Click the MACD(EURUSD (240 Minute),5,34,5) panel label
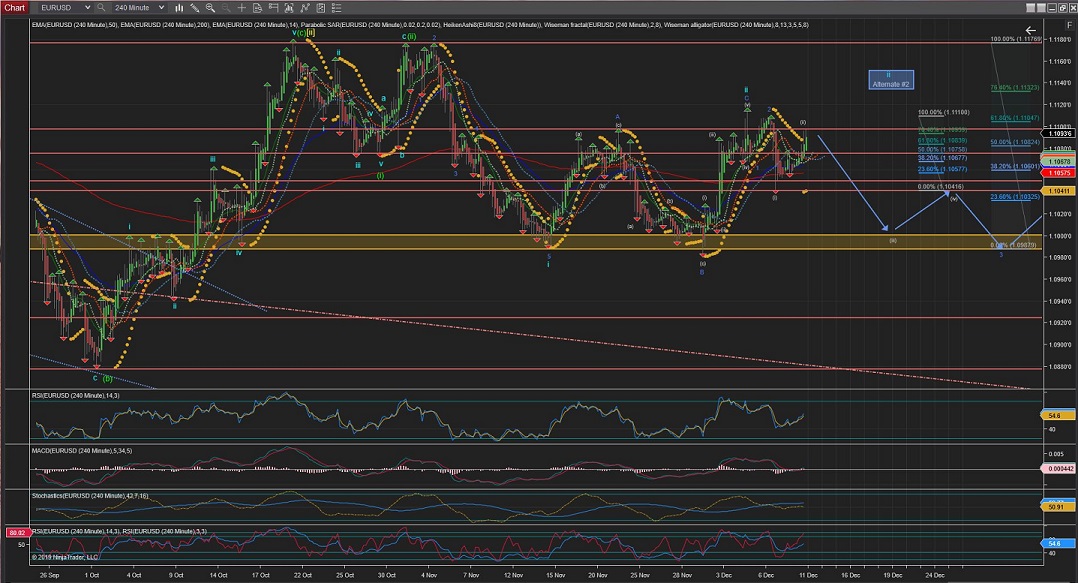Viewport: 1078px width, 583px height. [82, 450]
